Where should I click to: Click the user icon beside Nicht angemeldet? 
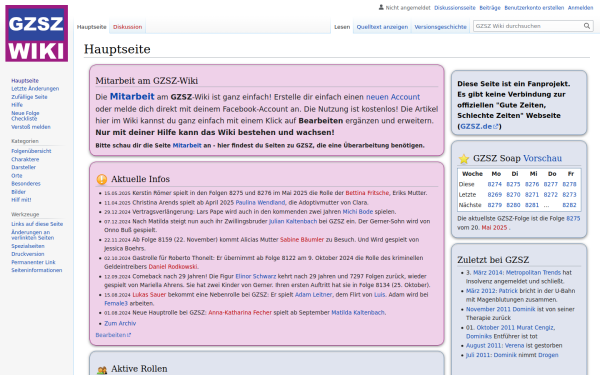point(381,7)
